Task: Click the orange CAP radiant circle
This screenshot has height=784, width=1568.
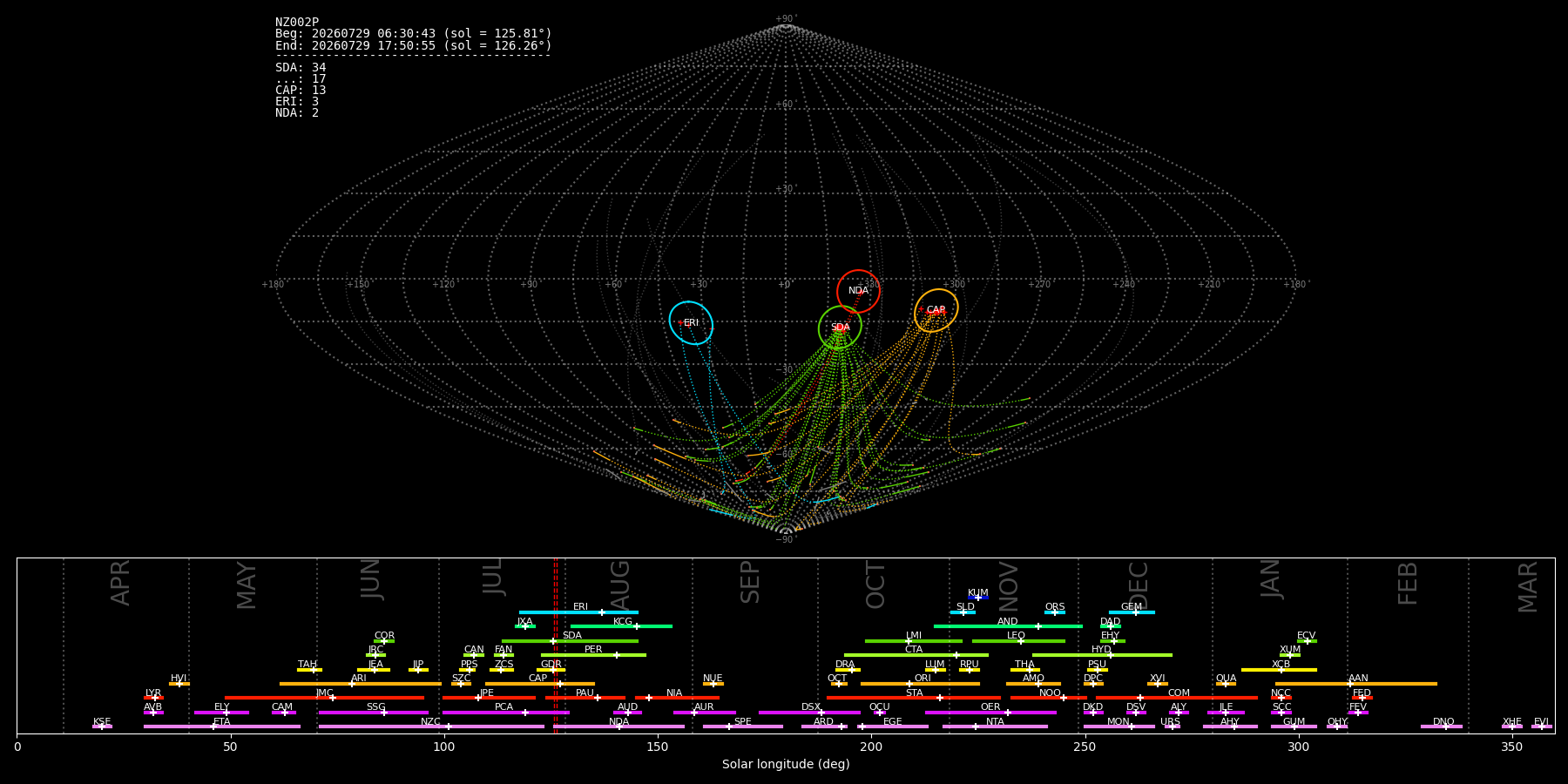Action: (936, 310)
